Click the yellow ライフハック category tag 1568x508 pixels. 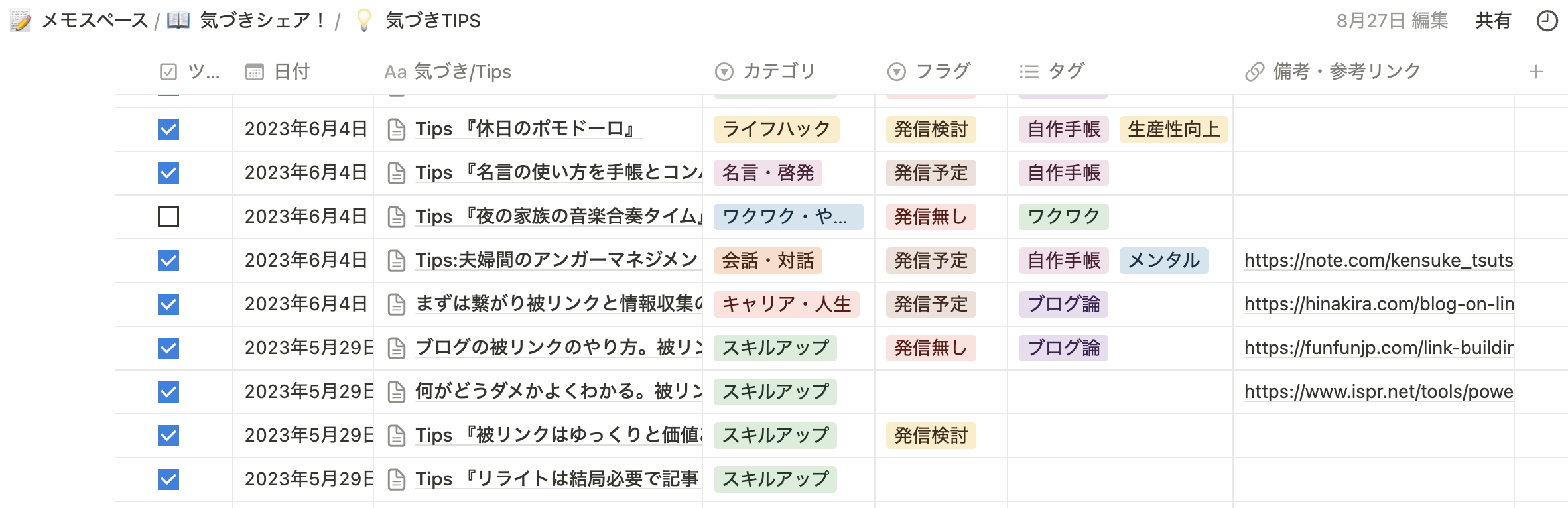776,129
